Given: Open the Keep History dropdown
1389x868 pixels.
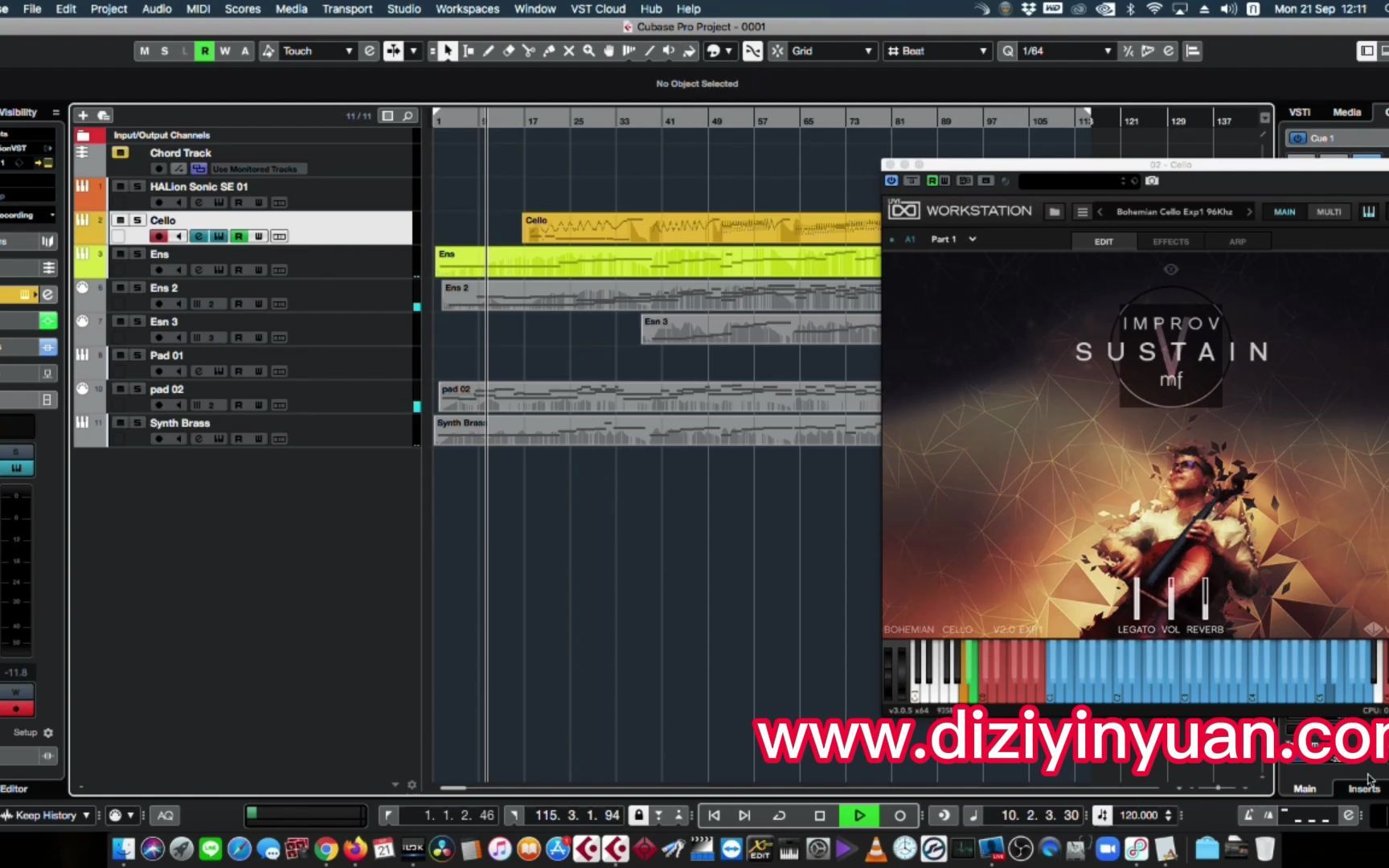Looking at the screenshot, I should coord(46,815).
